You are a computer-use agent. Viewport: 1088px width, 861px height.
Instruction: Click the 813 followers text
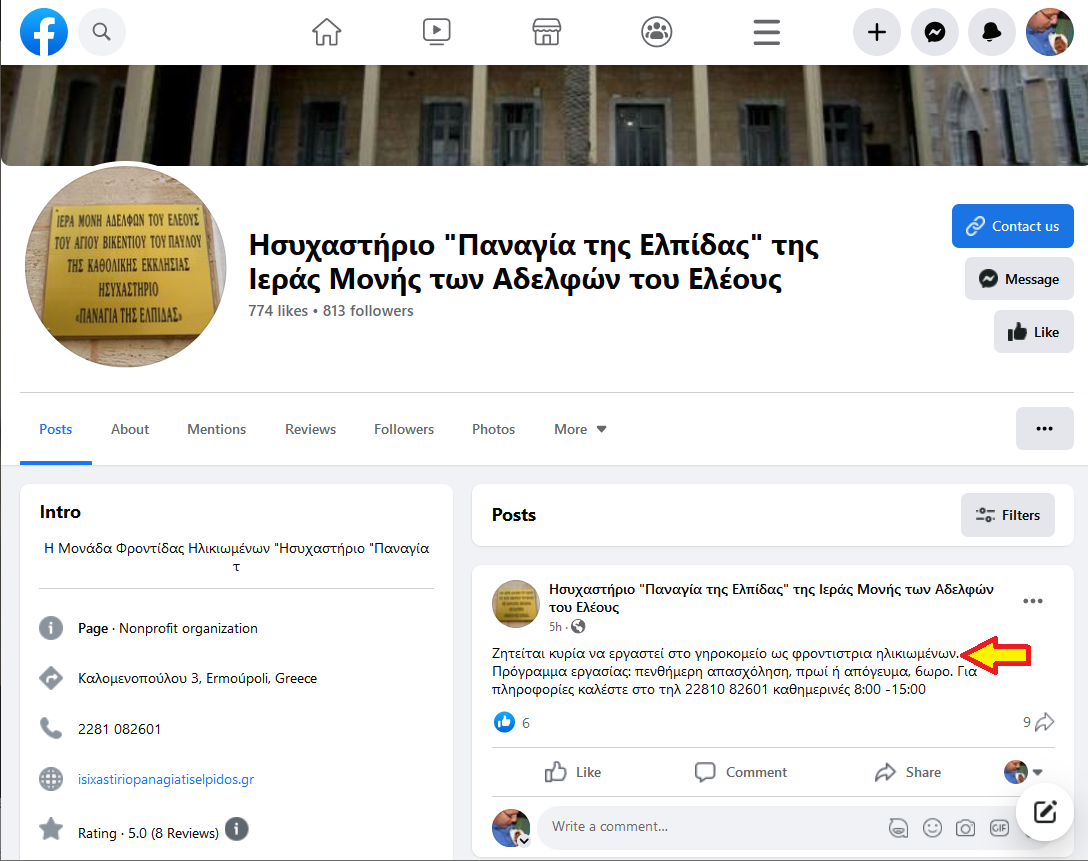click(x=368, y=311)
